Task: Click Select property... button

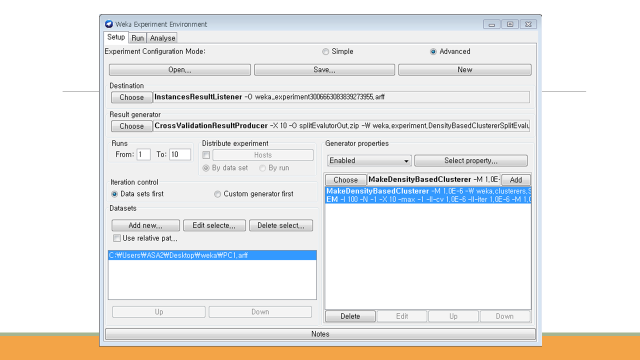Action: click(x=471, y=160)
